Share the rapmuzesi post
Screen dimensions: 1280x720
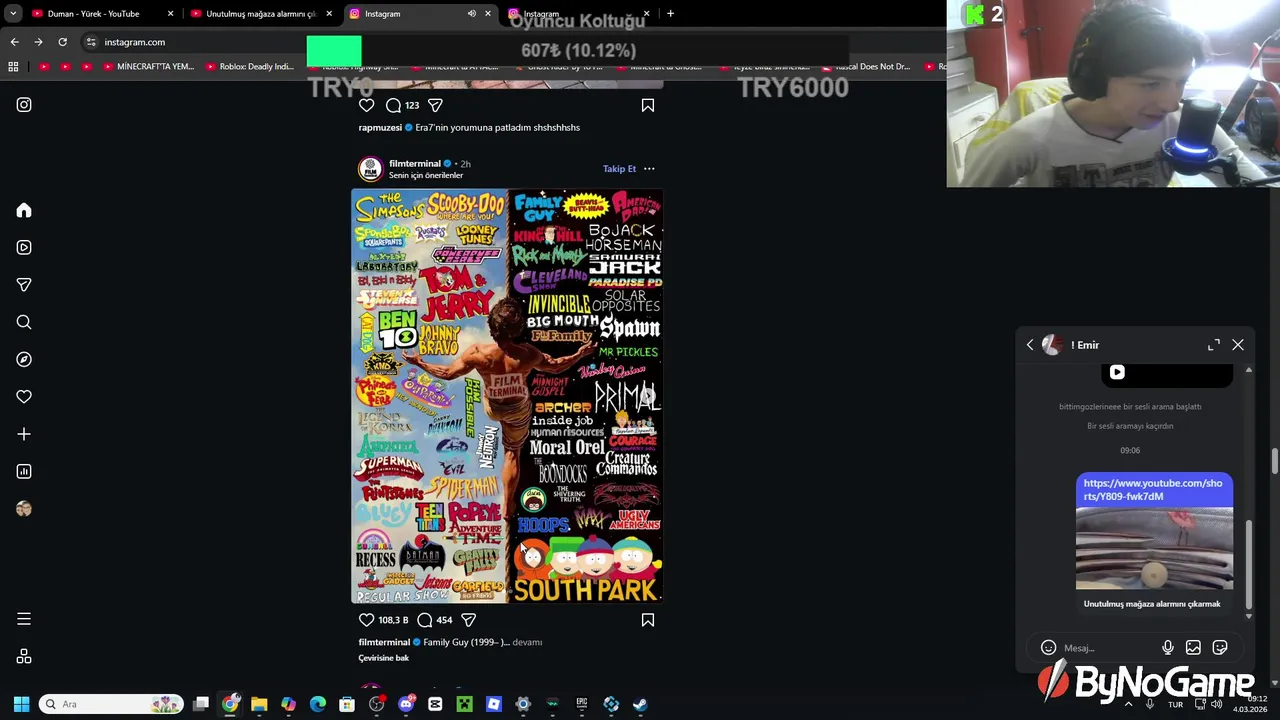pos(435,105)
